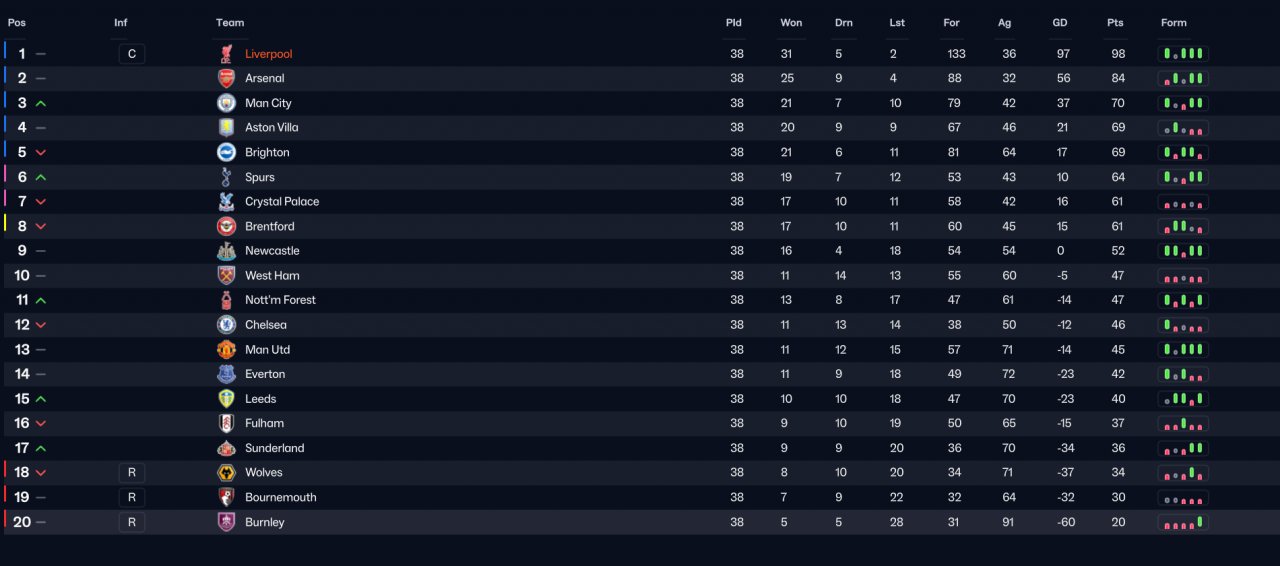1280x566 pixels.
Task: Click the Spurs cockerel badge
Action: 226,177
